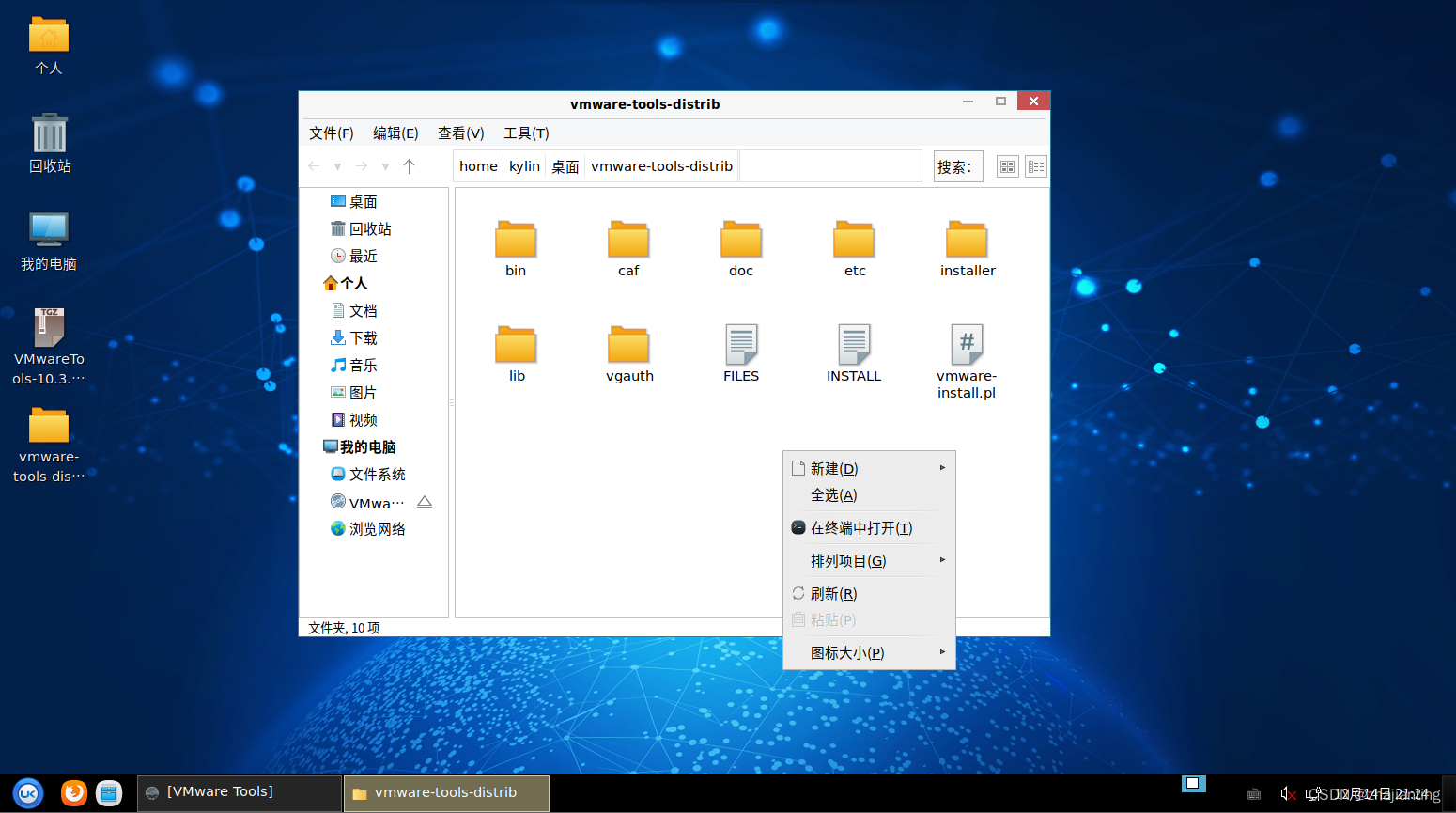Click vmware-tools-distrib taskbar window button
This screenshot has height=813, width=1456.
point(446,793)
